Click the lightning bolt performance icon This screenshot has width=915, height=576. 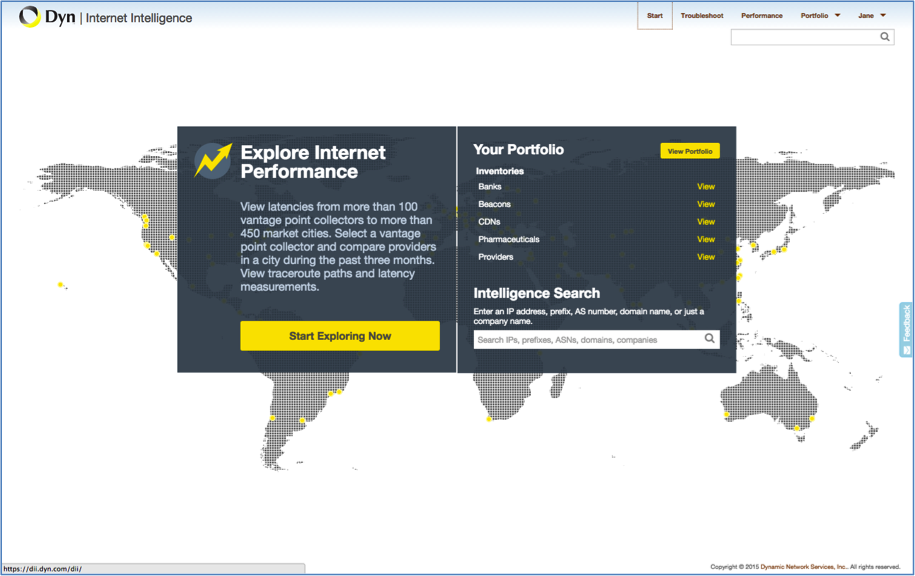click(x=213, y=160)
